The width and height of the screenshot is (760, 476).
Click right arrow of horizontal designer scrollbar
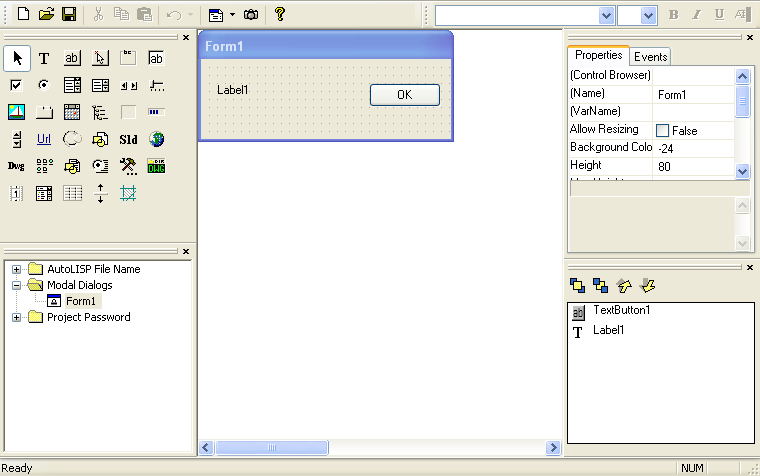point(553,447)
